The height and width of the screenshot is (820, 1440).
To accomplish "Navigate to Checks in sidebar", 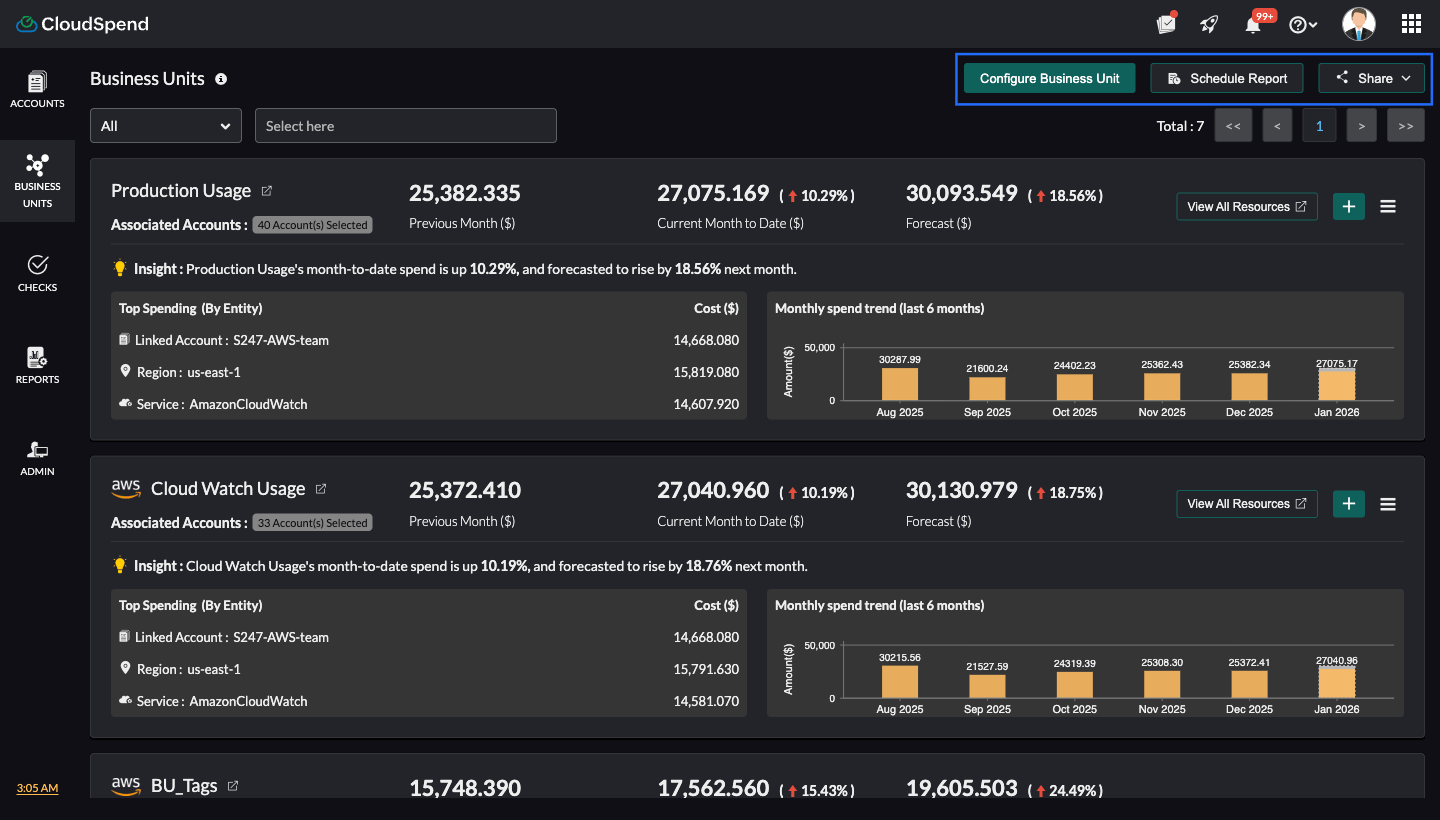I will tap(37, 273).
